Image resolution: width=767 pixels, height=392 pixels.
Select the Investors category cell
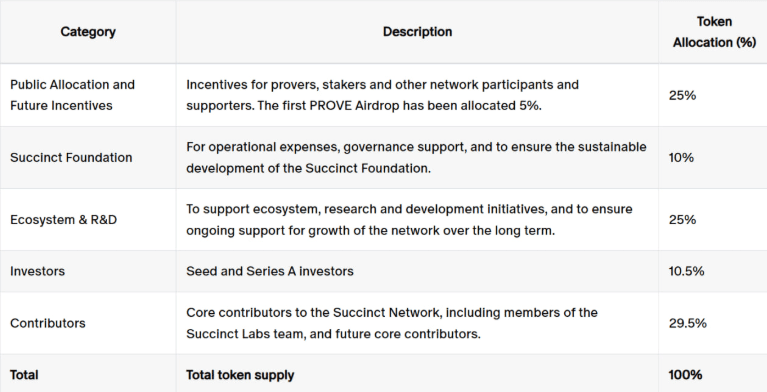[x=38, y=271]
